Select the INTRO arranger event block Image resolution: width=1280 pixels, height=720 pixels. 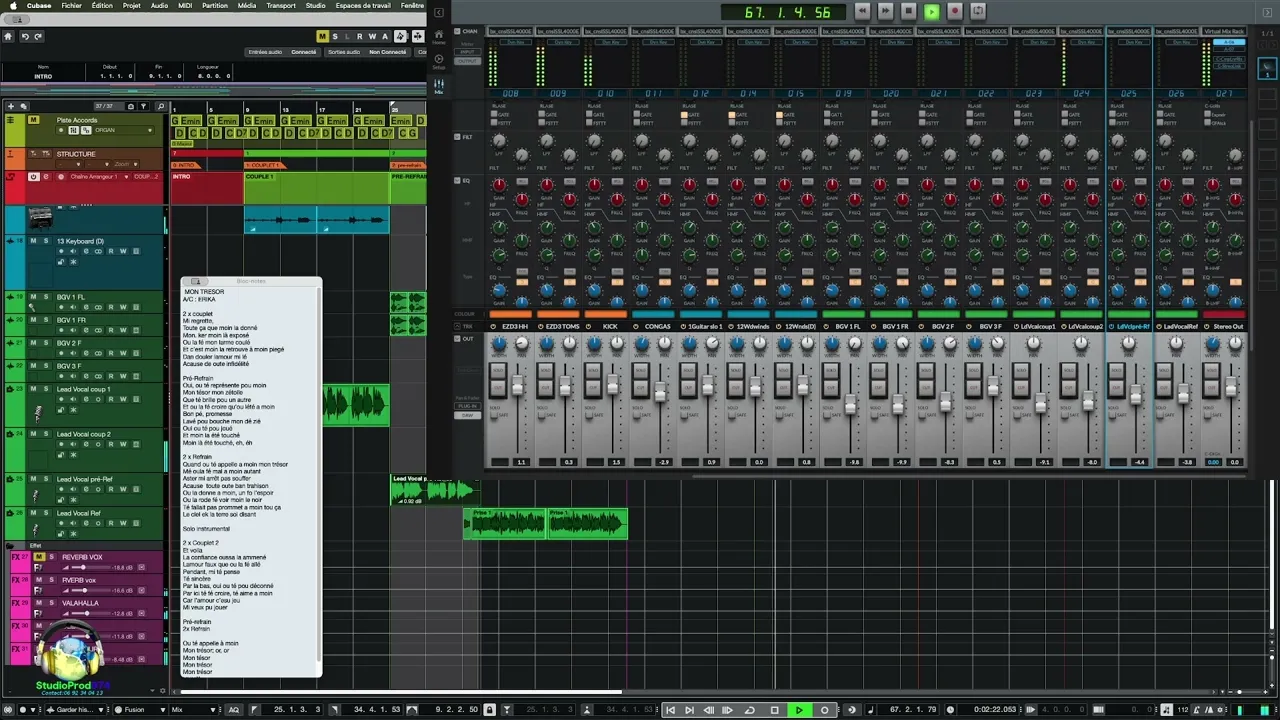click(208, 188)
